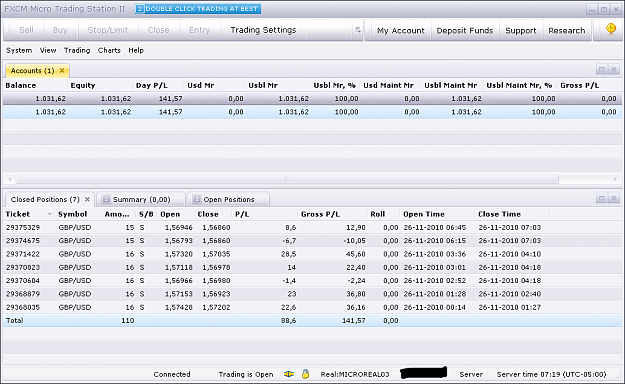Open the System menu

click(x=19, y=51)
